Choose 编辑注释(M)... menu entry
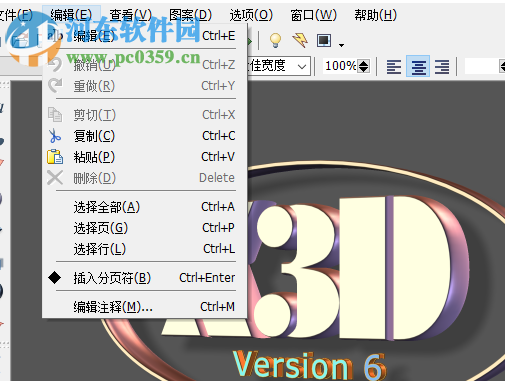 pos(145,307)
